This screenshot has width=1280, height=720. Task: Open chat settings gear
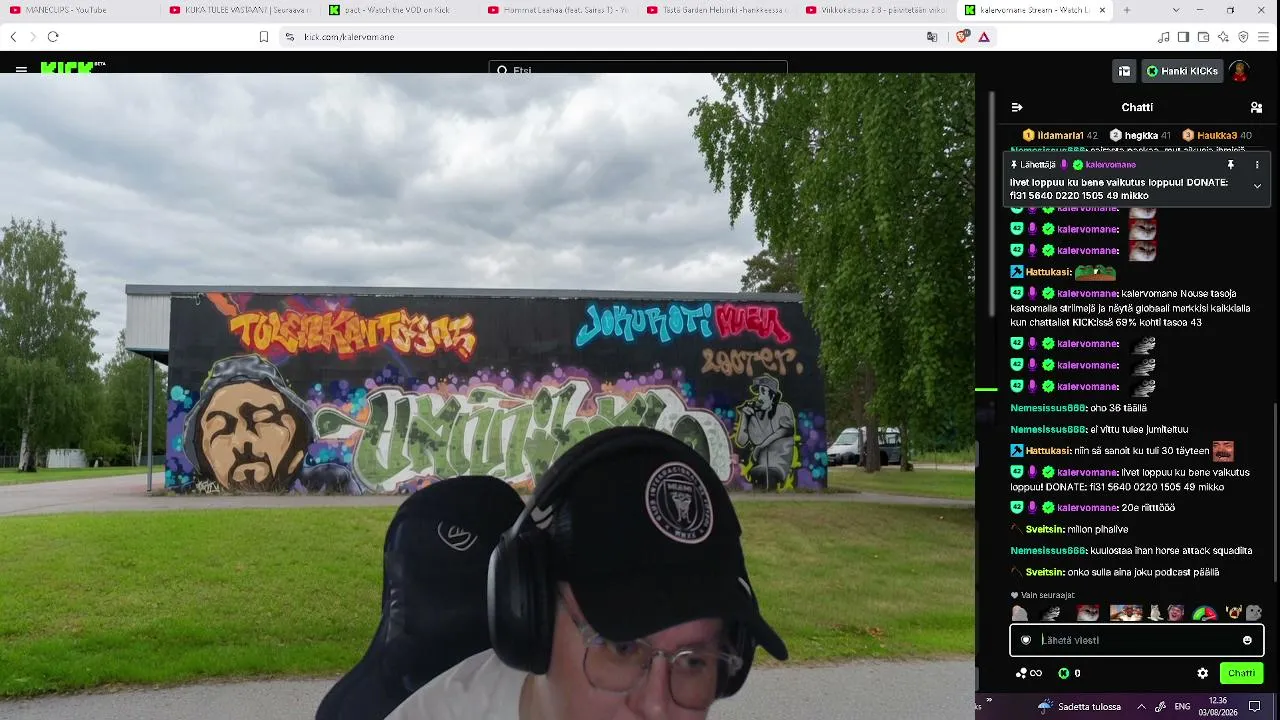point(1202,673)
